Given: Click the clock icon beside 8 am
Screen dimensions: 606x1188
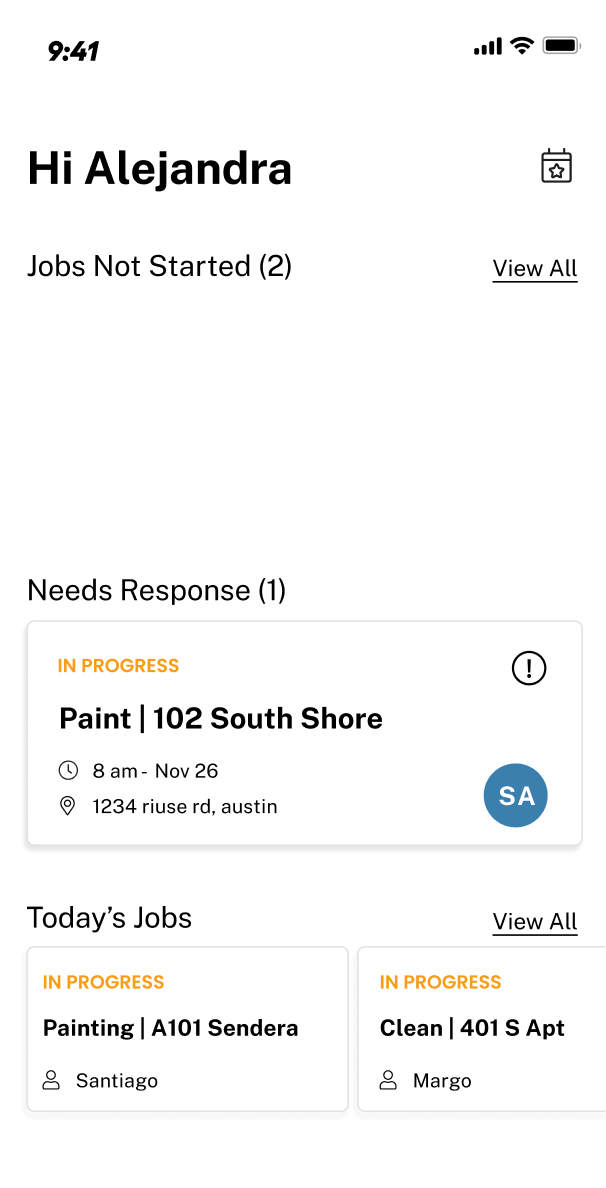Looking at the screenshot, I should [68, 771].
